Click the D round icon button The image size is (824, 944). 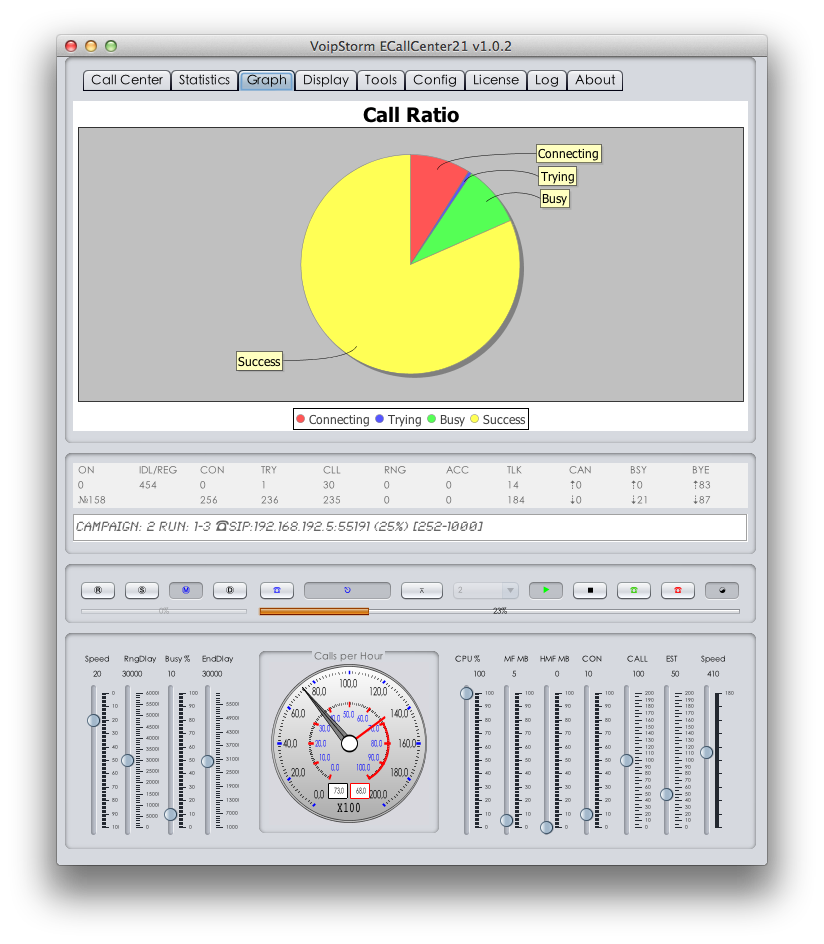click(x=230, y=590)
